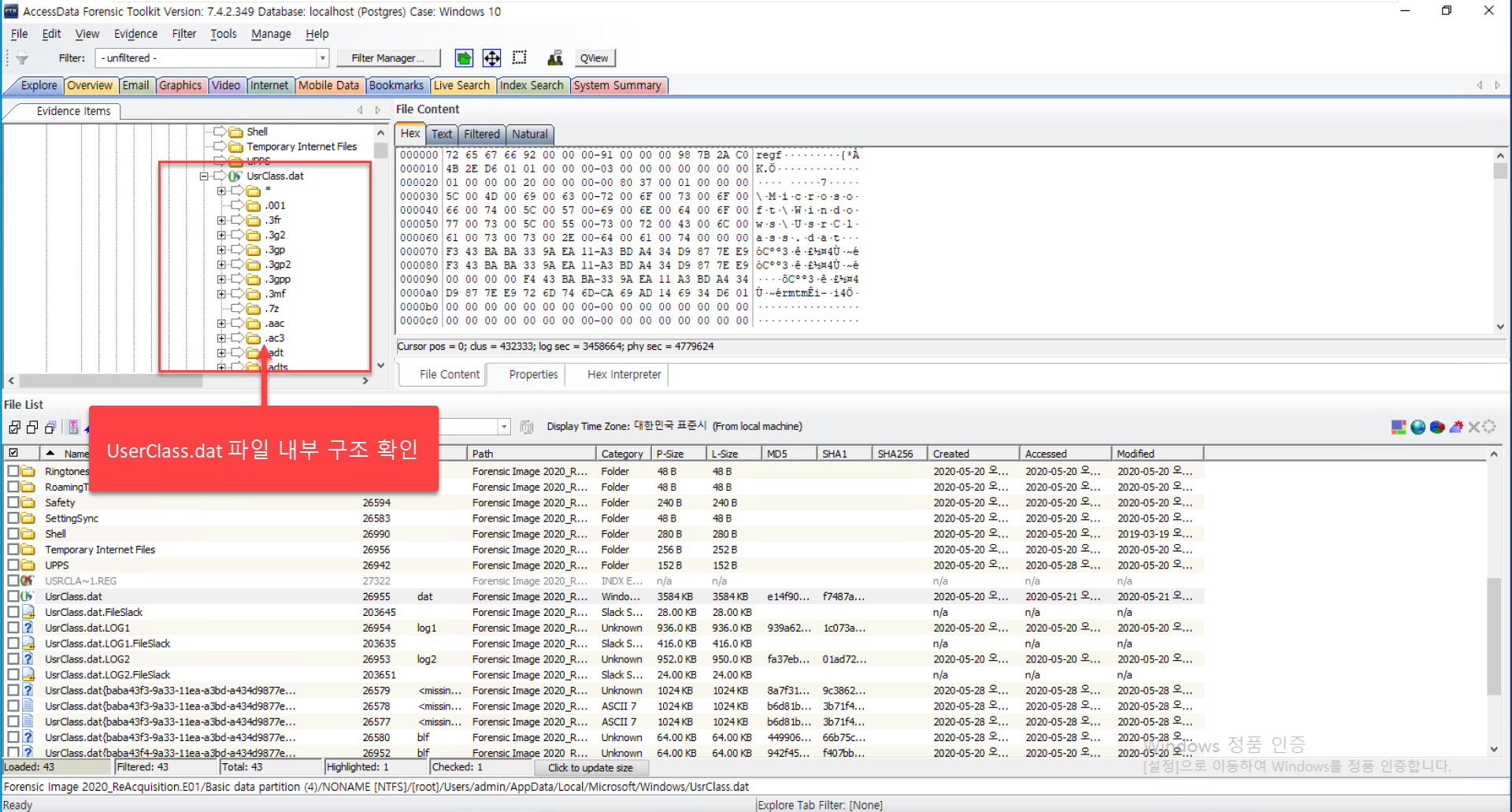This screenshot has height=812, width=1512.
Task: Check the UsrClass.dat.LOG1 checkbox
Action: click(x=13, y=628)
